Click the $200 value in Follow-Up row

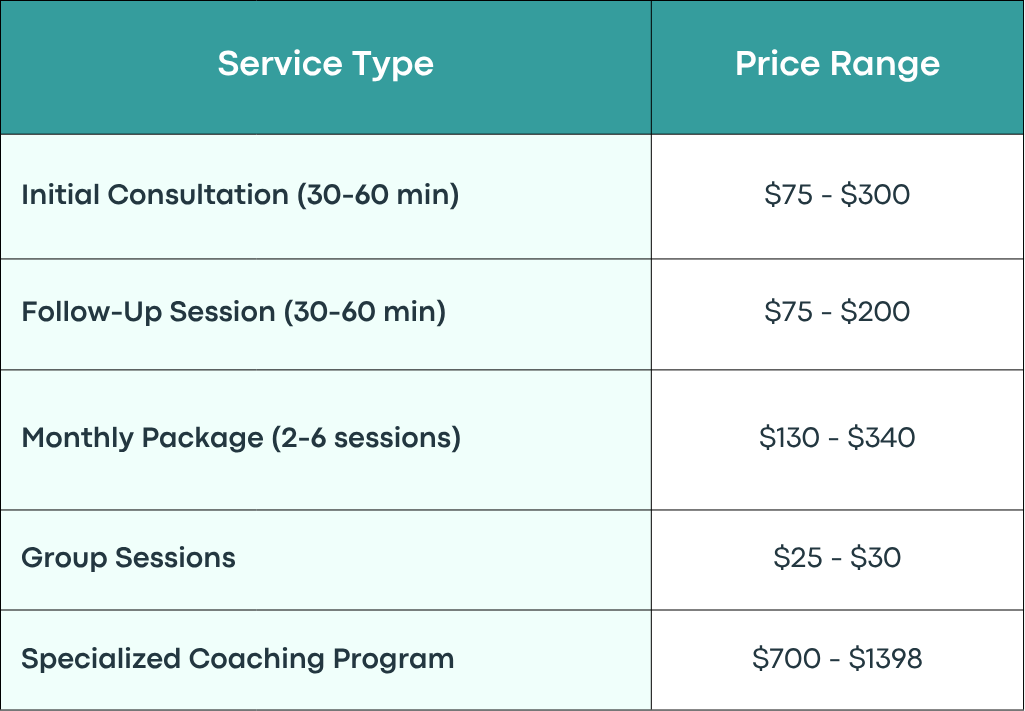[x=875, y=312]
